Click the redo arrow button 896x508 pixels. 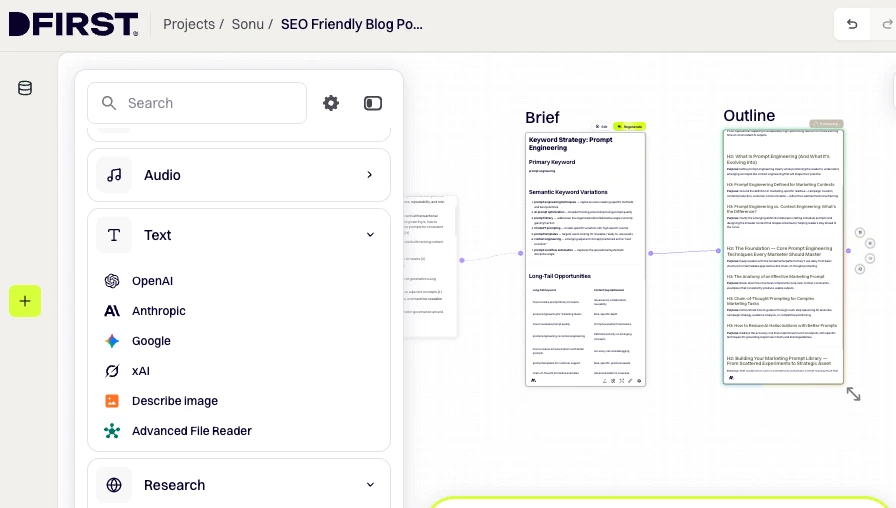[x=887, y=24]
